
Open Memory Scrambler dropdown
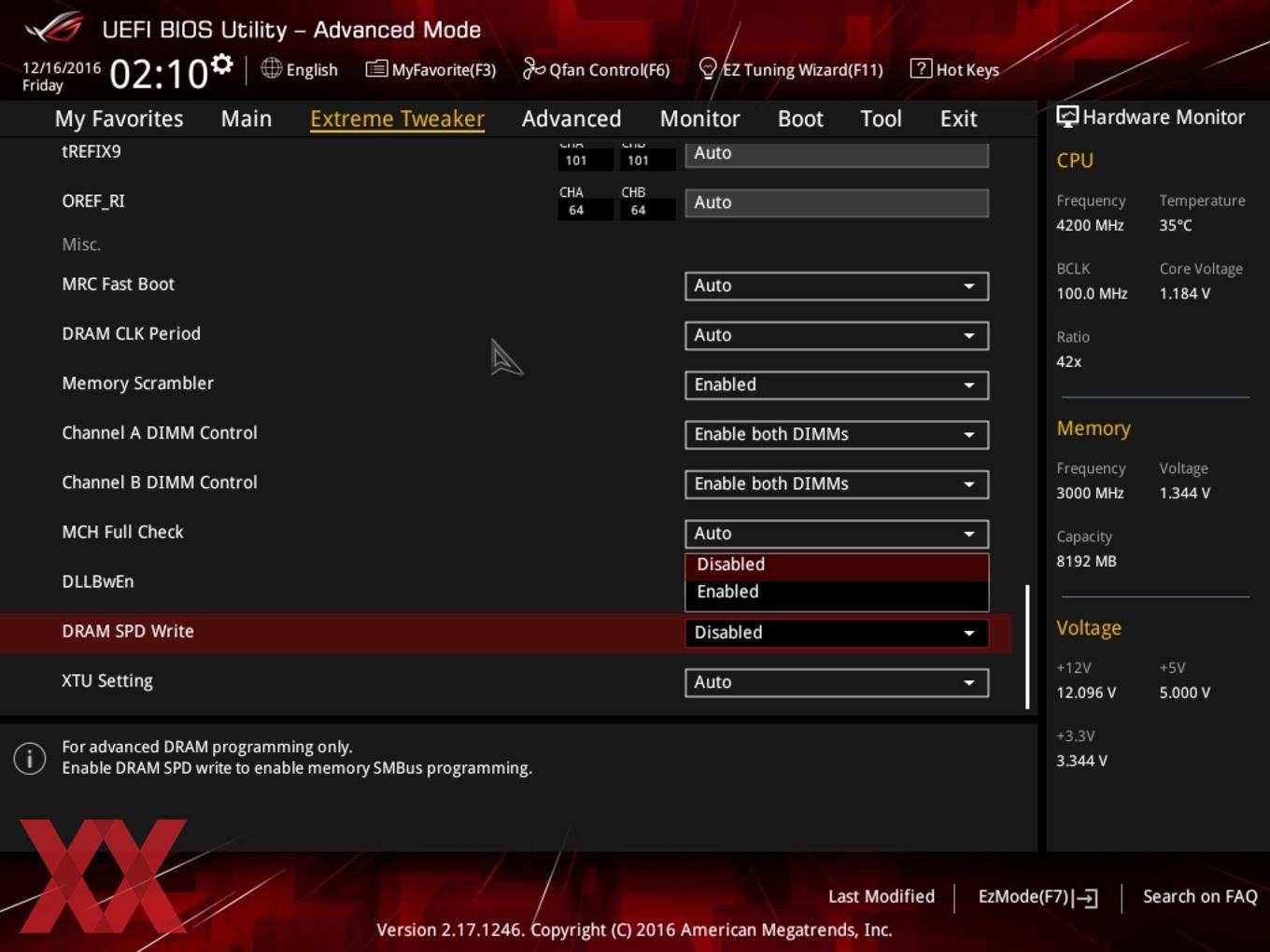pyautogui.click(x=837, y=385)
